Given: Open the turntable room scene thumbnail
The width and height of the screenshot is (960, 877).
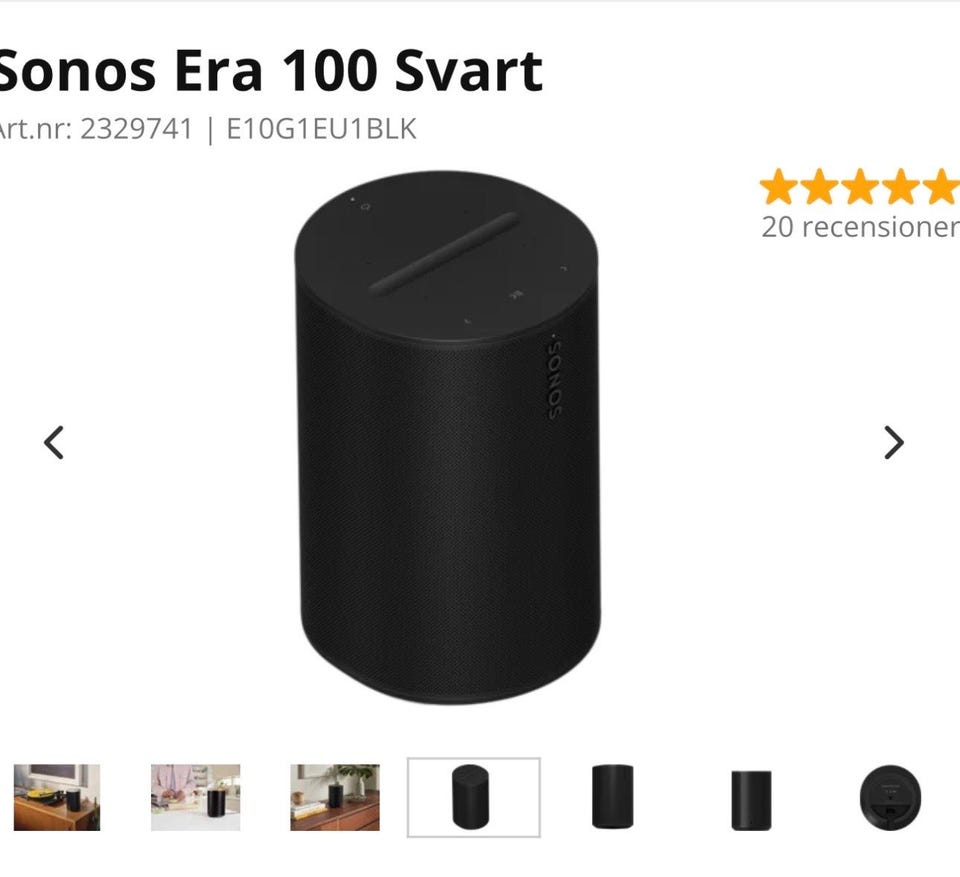Looking at the screenshot, I should tap(57, 797).
